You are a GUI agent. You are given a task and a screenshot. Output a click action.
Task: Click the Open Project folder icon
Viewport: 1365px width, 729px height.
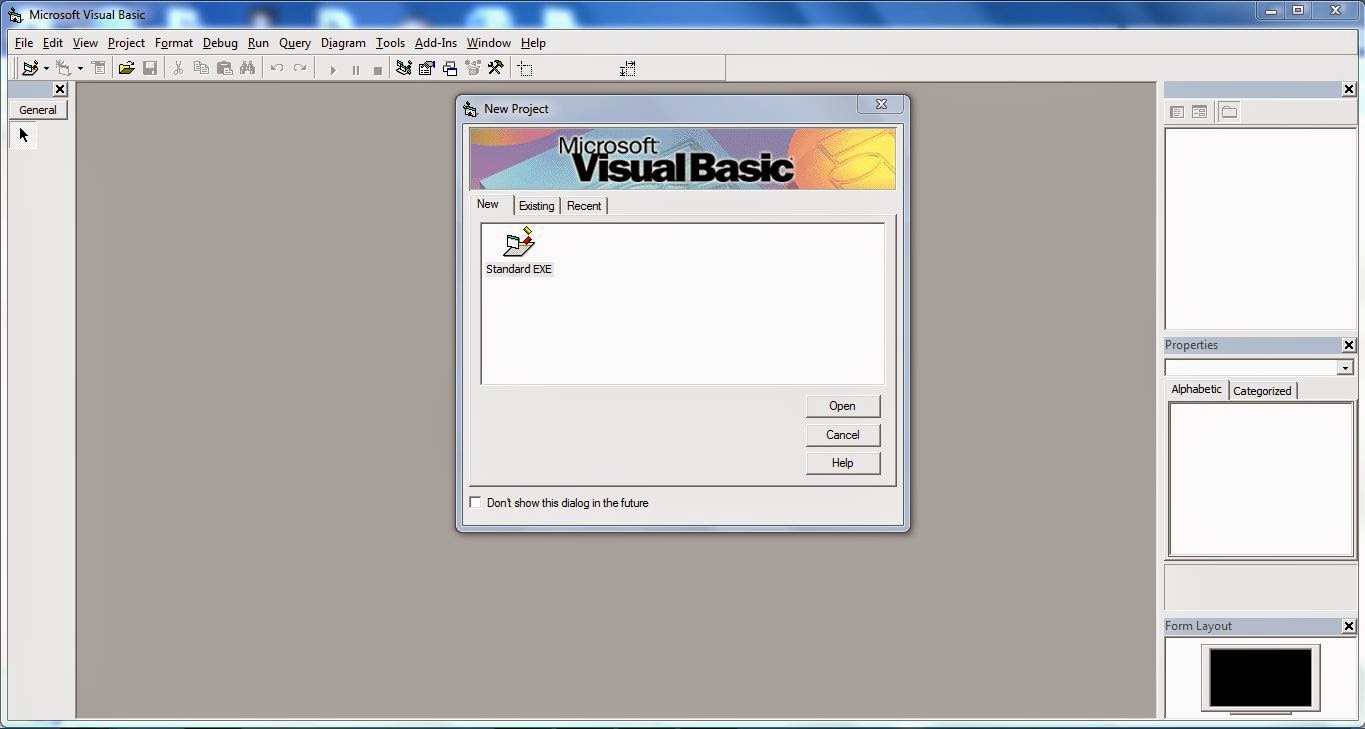point(126,68)
